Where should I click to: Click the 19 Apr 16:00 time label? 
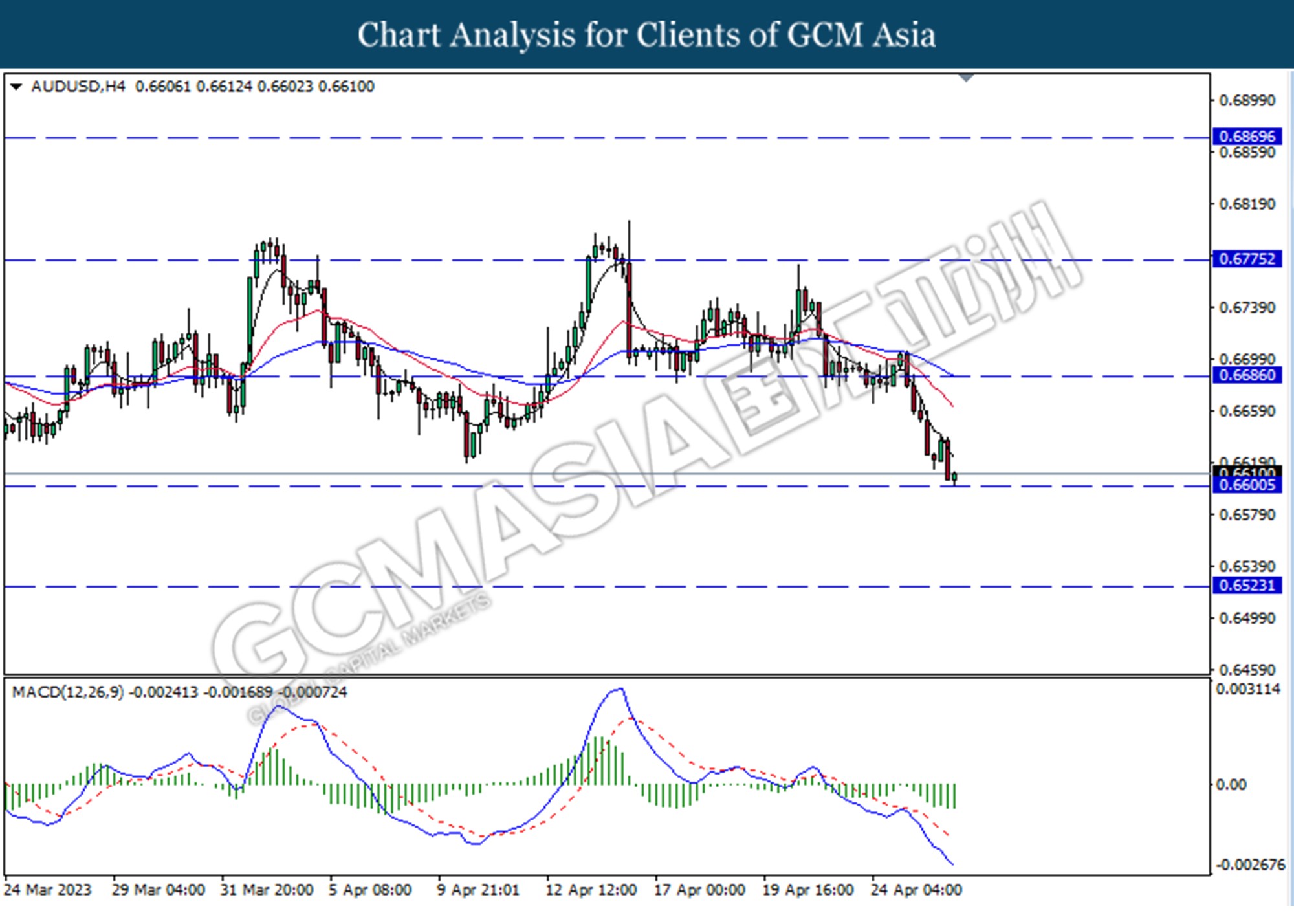(x=808, y=890)
